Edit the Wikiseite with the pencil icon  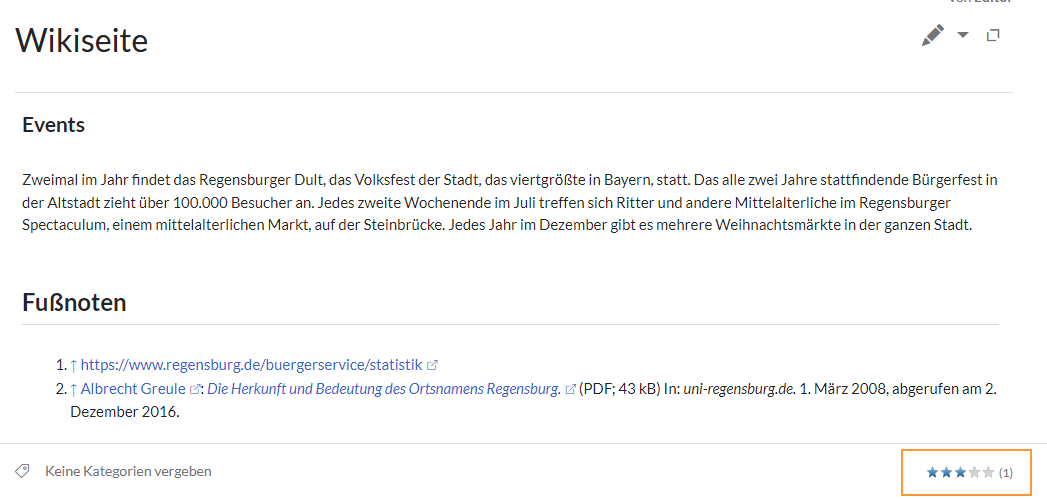pos(933,35)
